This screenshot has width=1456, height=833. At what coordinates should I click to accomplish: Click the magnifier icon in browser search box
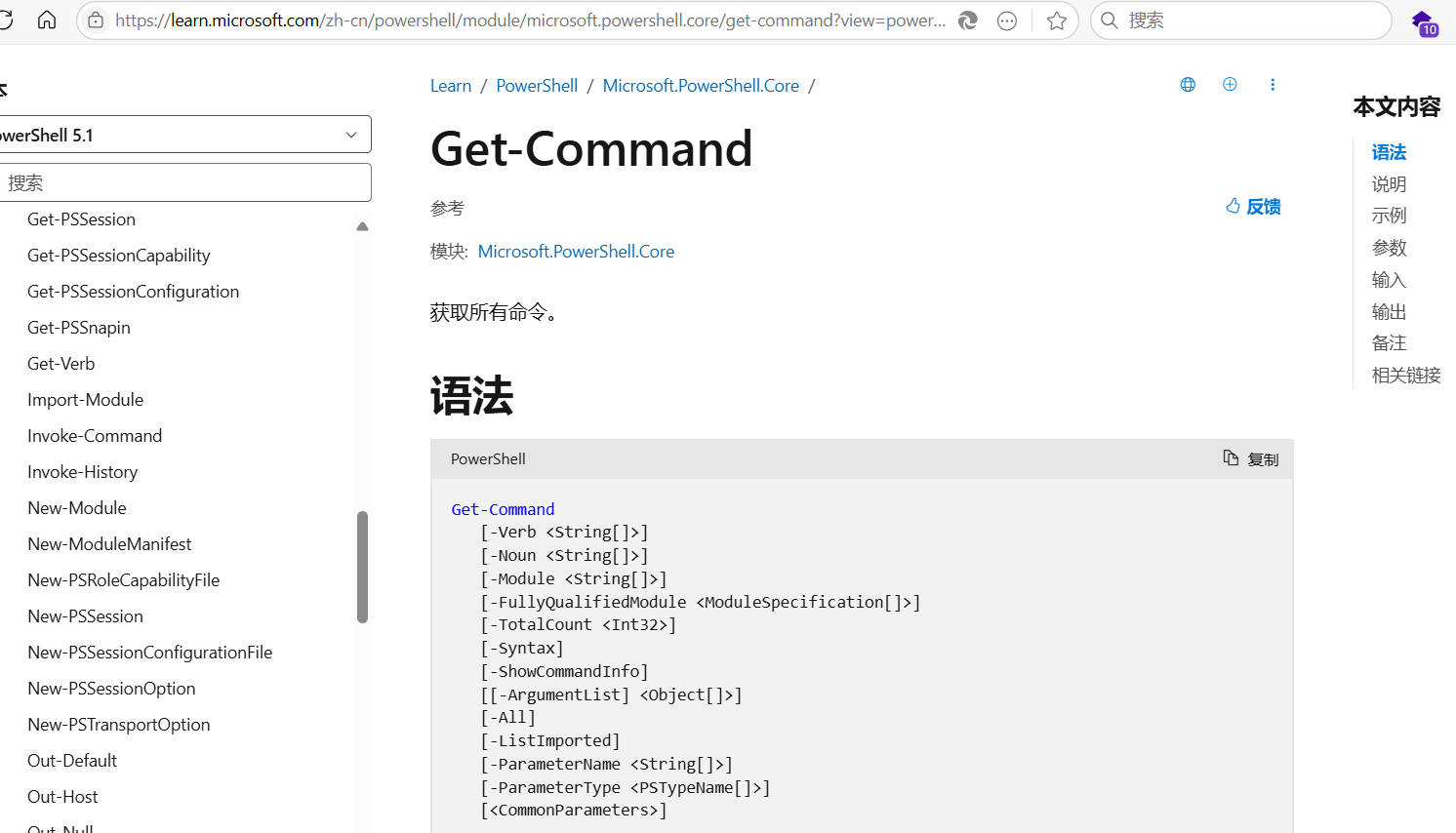[1110, 20]
